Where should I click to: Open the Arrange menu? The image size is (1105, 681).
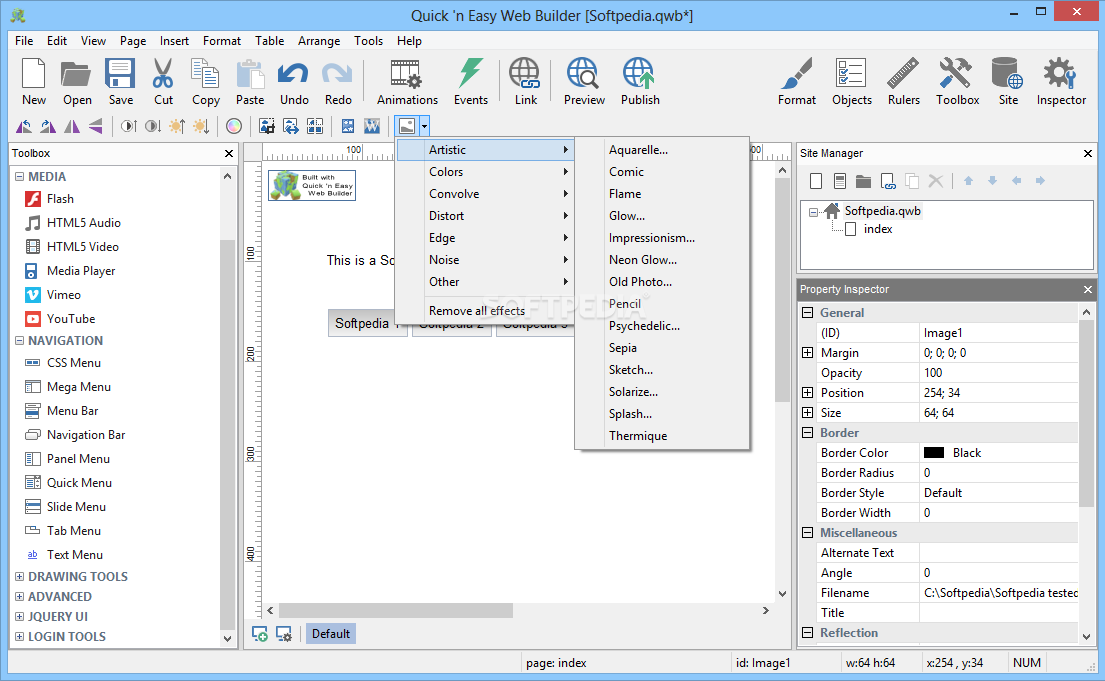tap(319, 41)
